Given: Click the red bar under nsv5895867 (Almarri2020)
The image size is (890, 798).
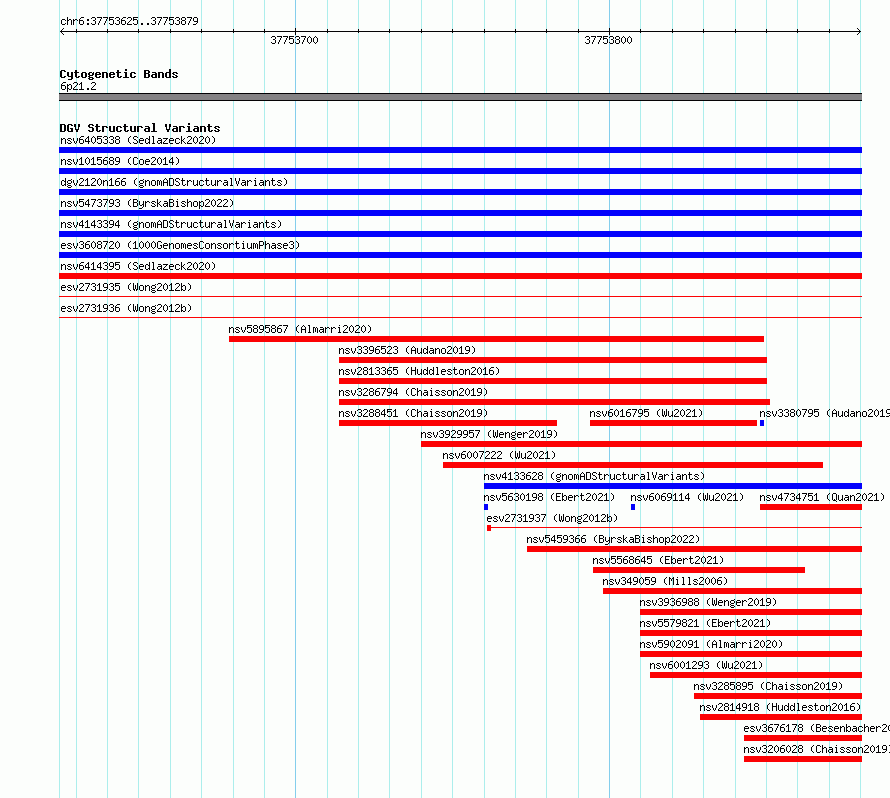Looking at the screenshot, I should (x=496, y=339).
